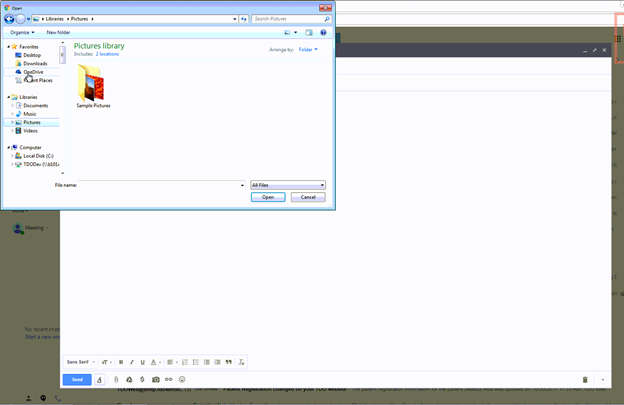Click the attach files paperclip icon
624x405 pixels.
coord(116,379)
